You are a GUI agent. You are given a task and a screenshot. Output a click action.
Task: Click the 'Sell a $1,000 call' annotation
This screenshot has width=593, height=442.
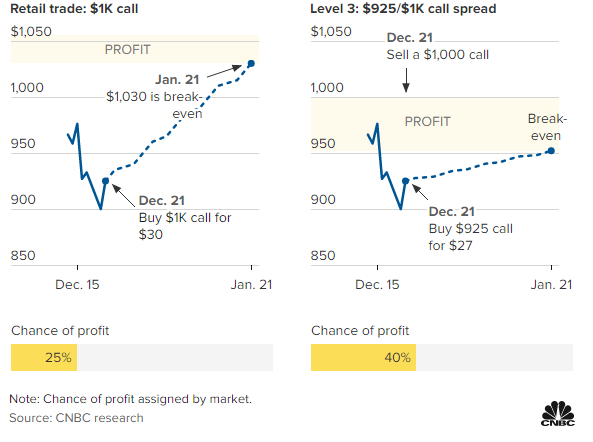(438, 55)
